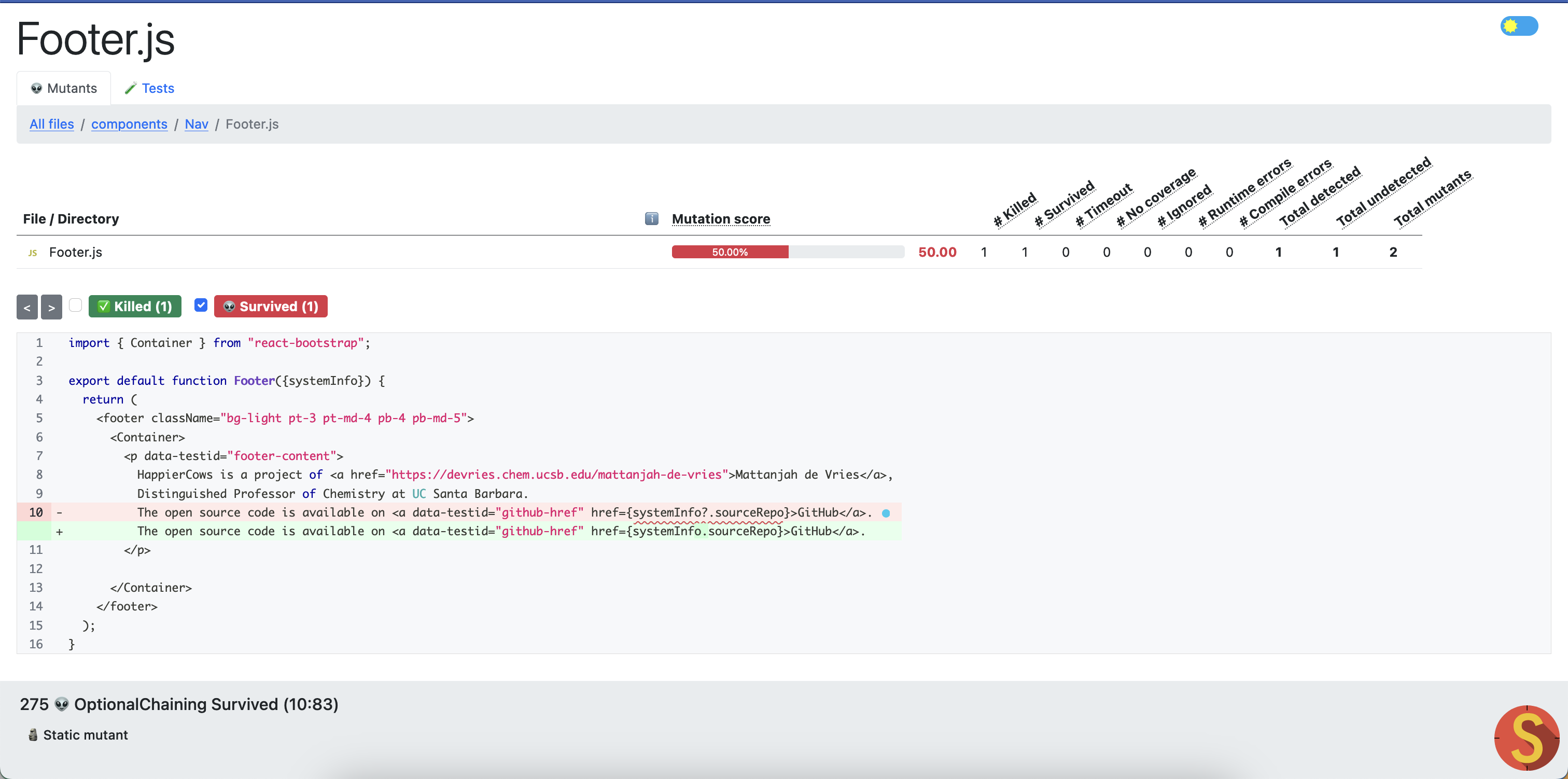Click the Mutation score column header
This screenshot has width=1568, height=779.
721,219
